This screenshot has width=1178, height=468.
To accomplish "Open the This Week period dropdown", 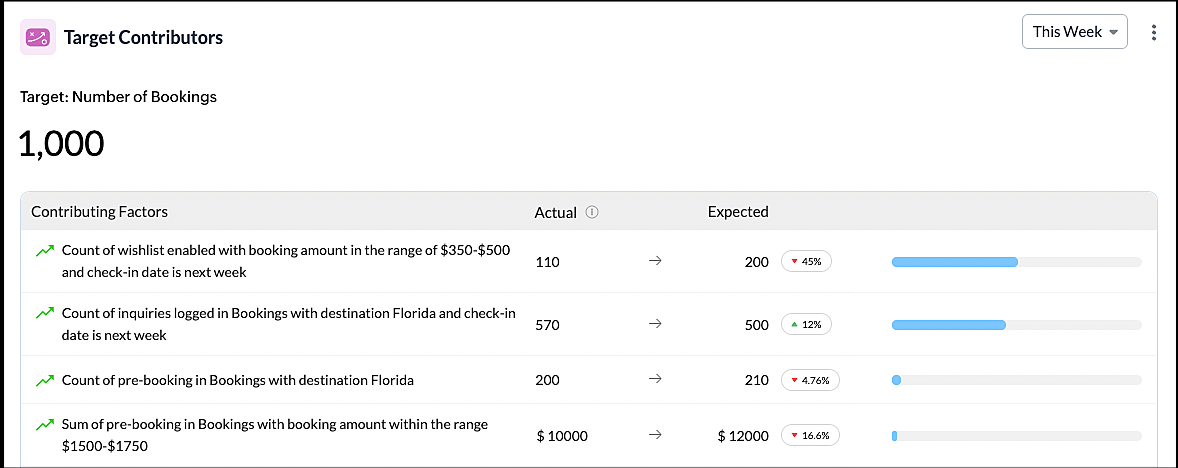I will pos(1074,32).
